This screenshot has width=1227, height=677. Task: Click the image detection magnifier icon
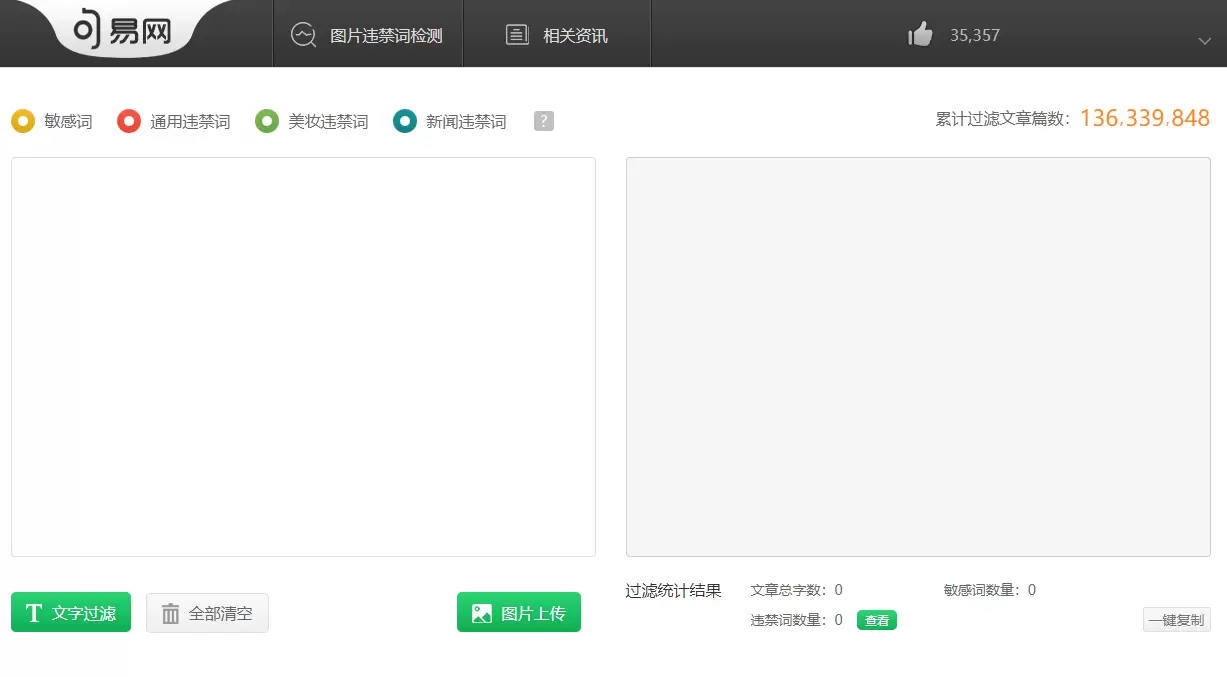tap(303, 35)
